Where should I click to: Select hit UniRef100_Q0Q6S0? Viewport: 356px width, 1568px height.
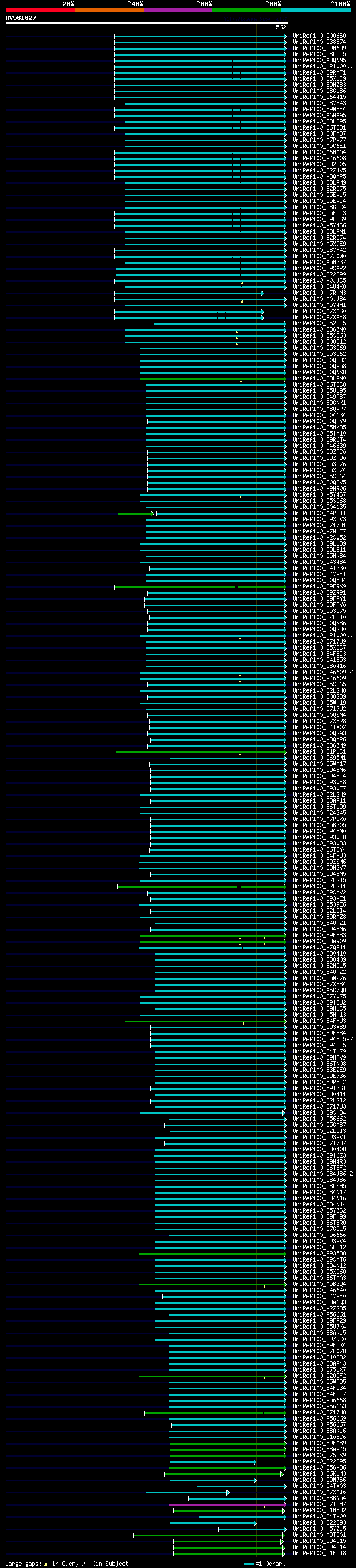[319, 36]
